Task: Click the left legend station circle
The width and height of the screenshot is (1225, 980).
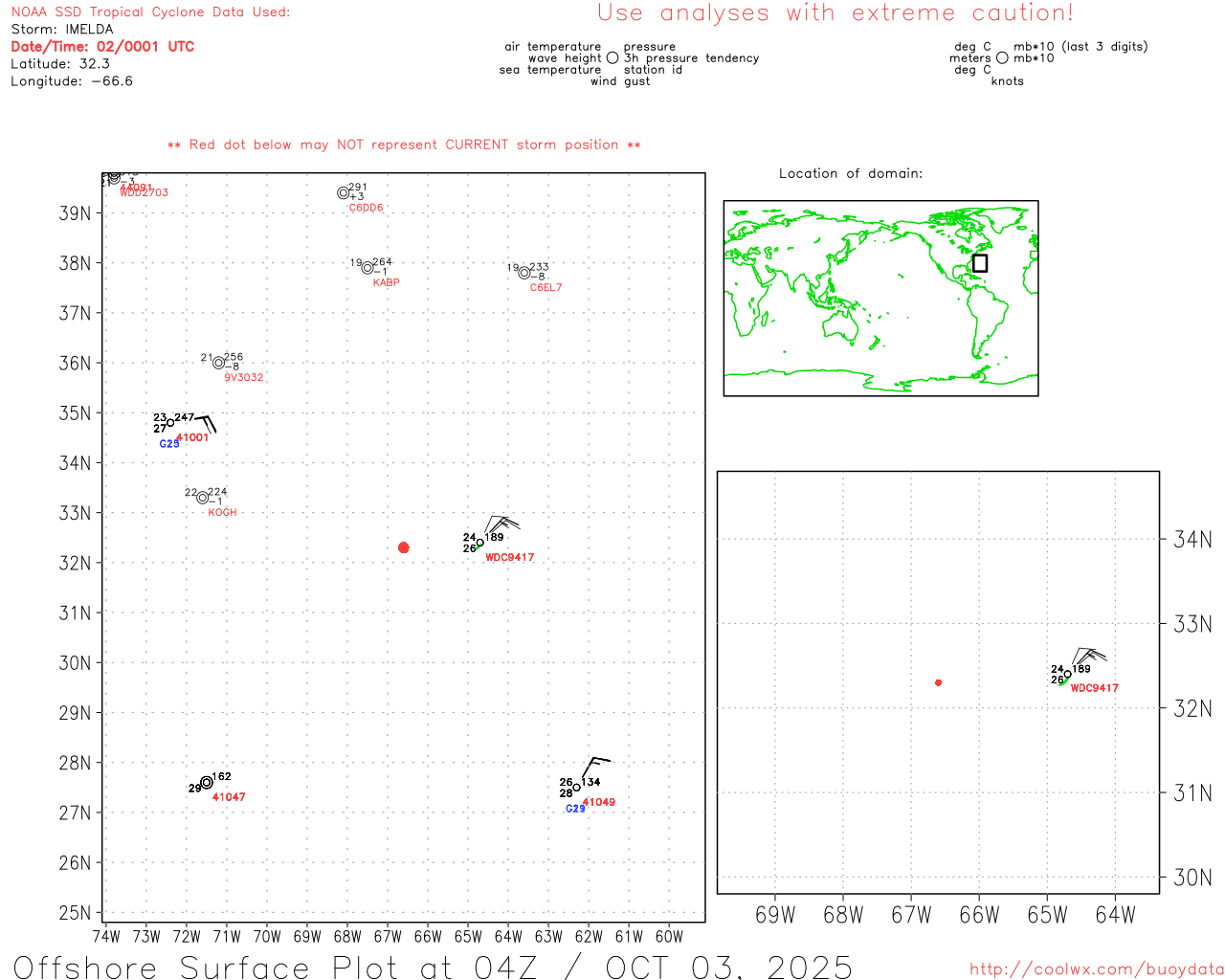Action: 612,58
